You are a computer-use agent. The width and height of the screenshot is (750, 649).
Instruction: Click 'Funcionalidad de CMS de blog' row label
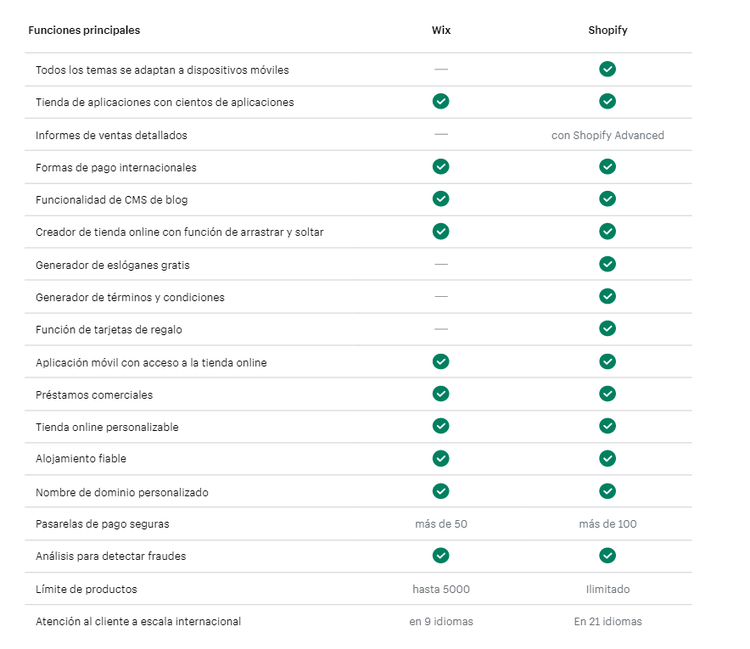pos(111,200)
